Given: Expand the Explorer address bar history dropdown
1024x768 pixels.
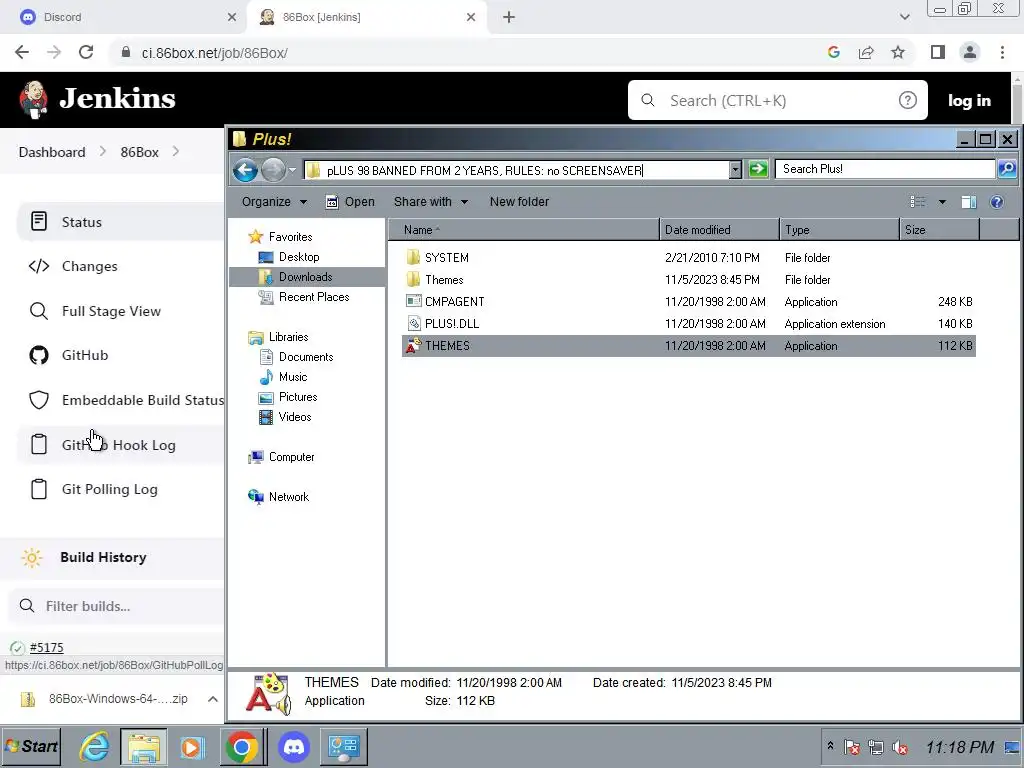Looking at the screenshot, I should pyautogui.click(x=735, y=170).
